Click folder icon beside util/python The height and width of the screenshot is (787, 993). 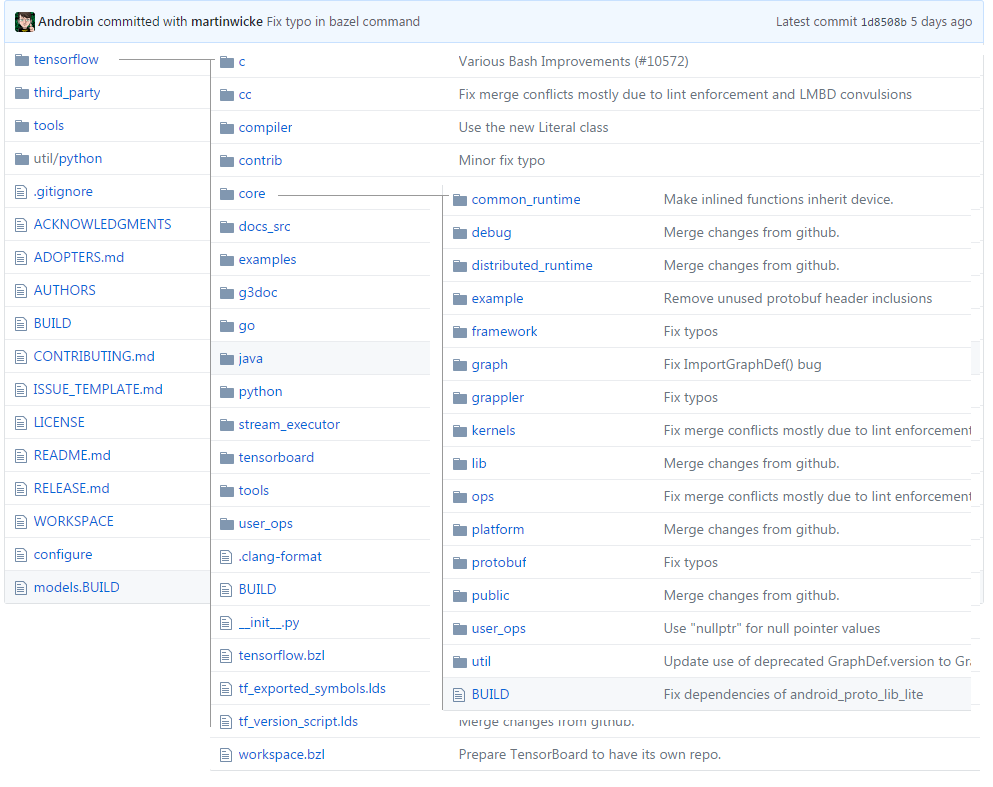point(22,158)
